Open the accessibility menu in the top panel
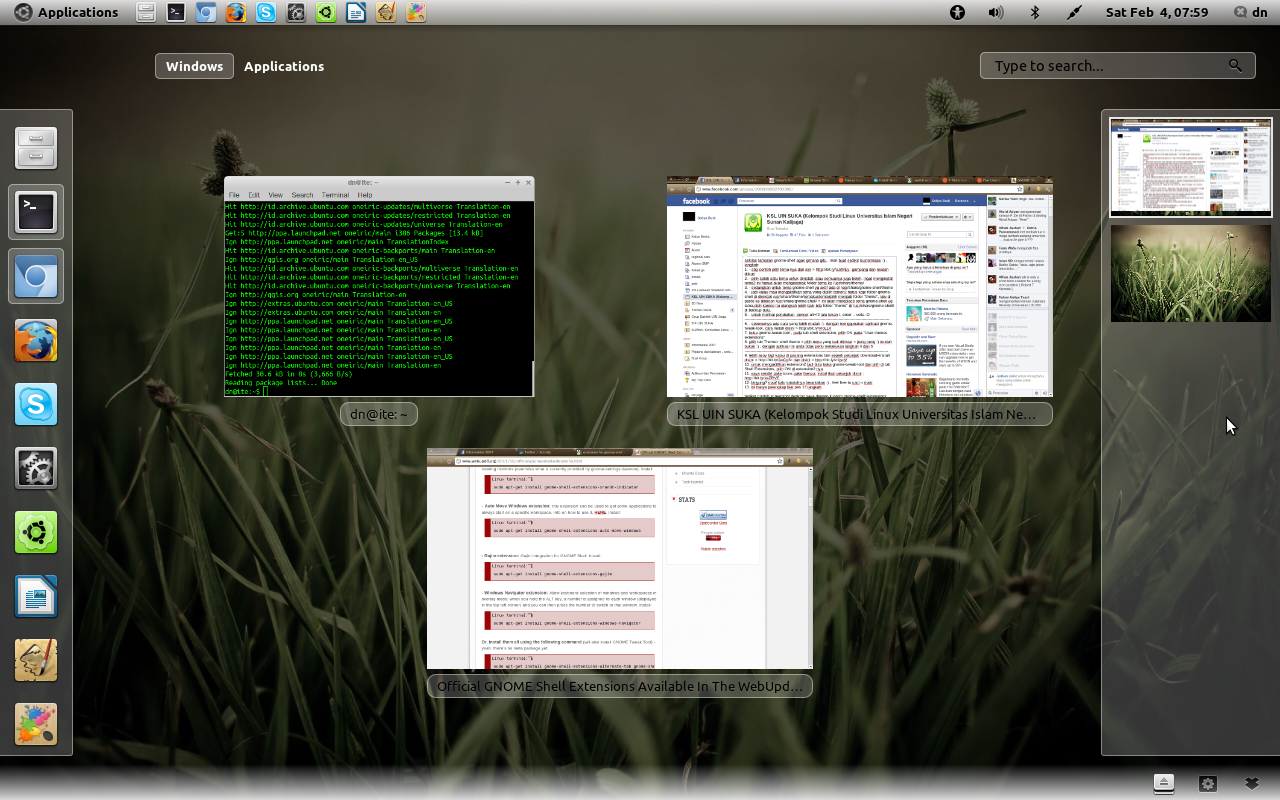Screen dimensions: 1280x800 pyautogui.click(x=958, y=13)
